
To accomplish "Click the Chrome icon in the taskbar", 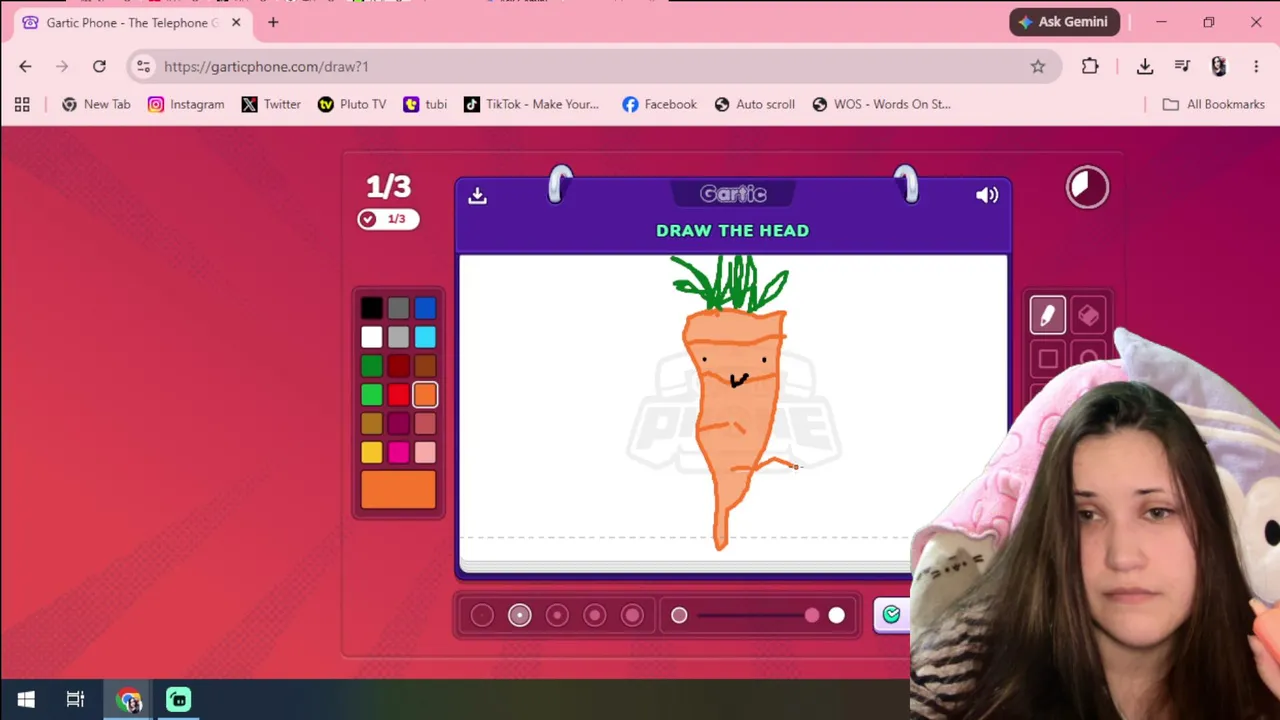I will coord(129,699).
